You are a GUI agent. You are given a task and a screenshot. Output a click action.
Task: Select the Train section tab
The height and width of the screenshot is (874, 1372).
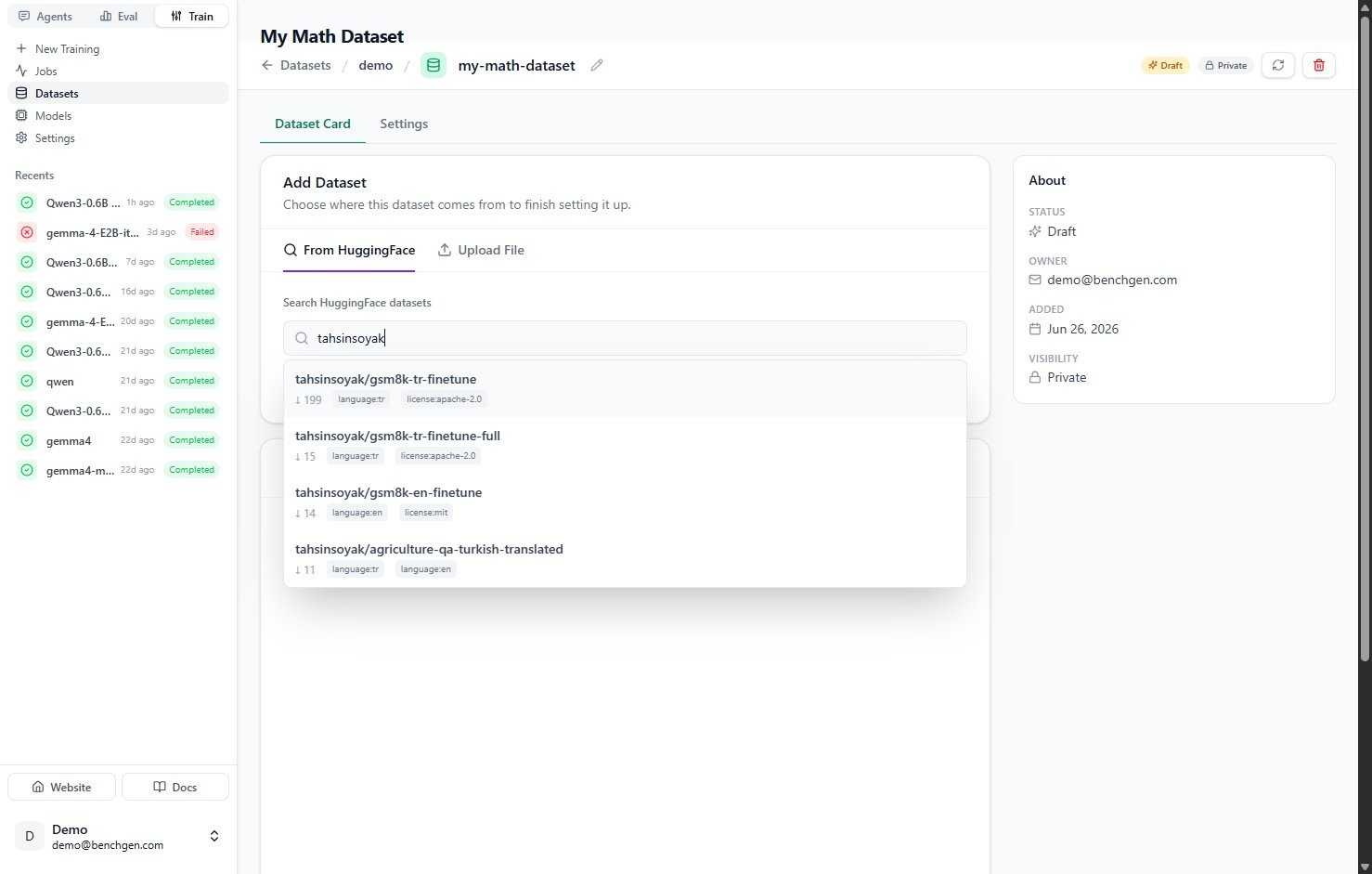[x=192, y=16]
